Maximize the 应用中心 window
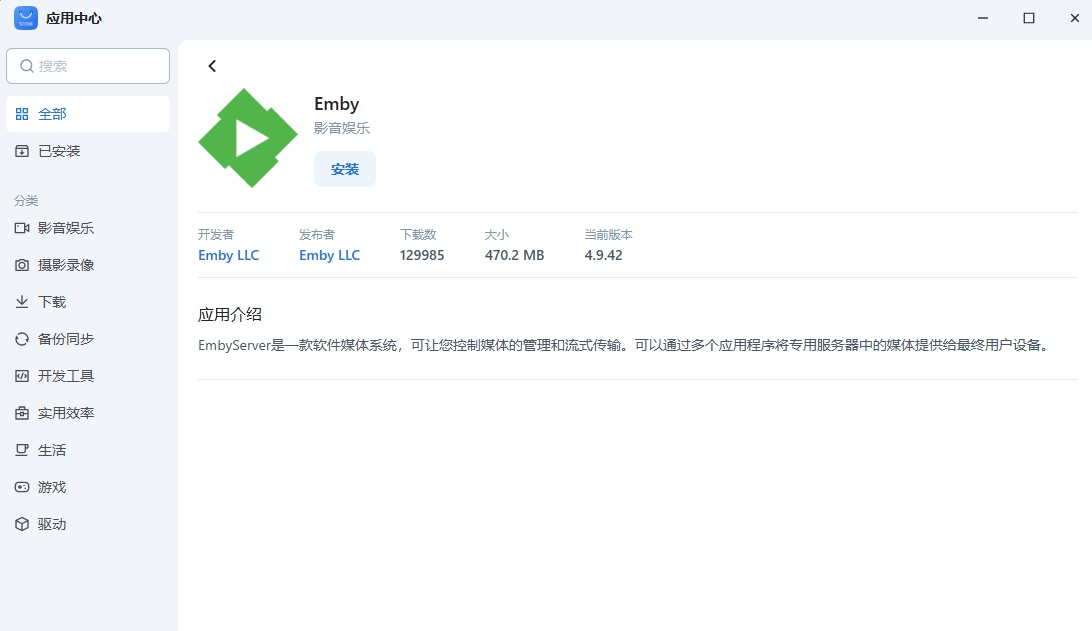 pos(1029,18)
